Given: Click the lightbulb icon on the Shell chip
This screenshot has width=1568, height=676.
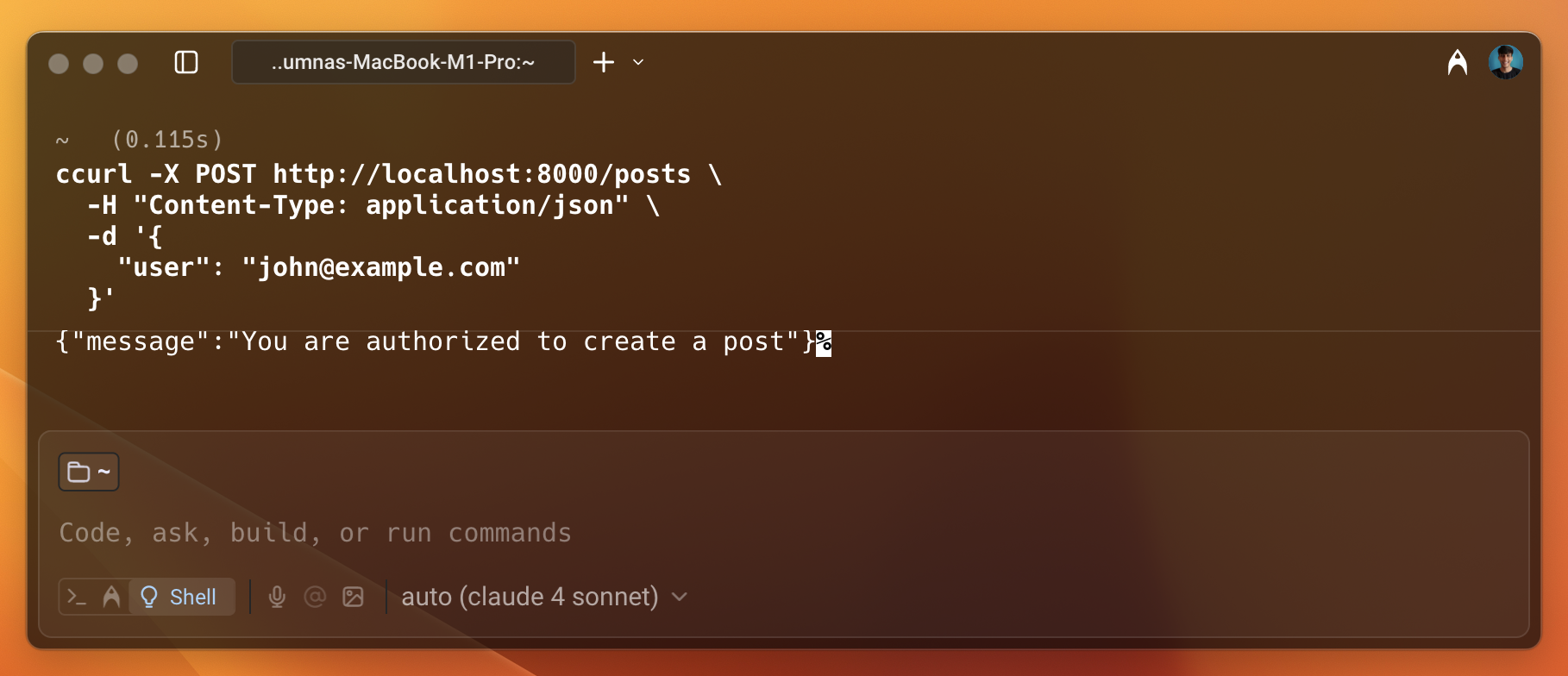Looking at the screenshot, I should click(148, 596).
